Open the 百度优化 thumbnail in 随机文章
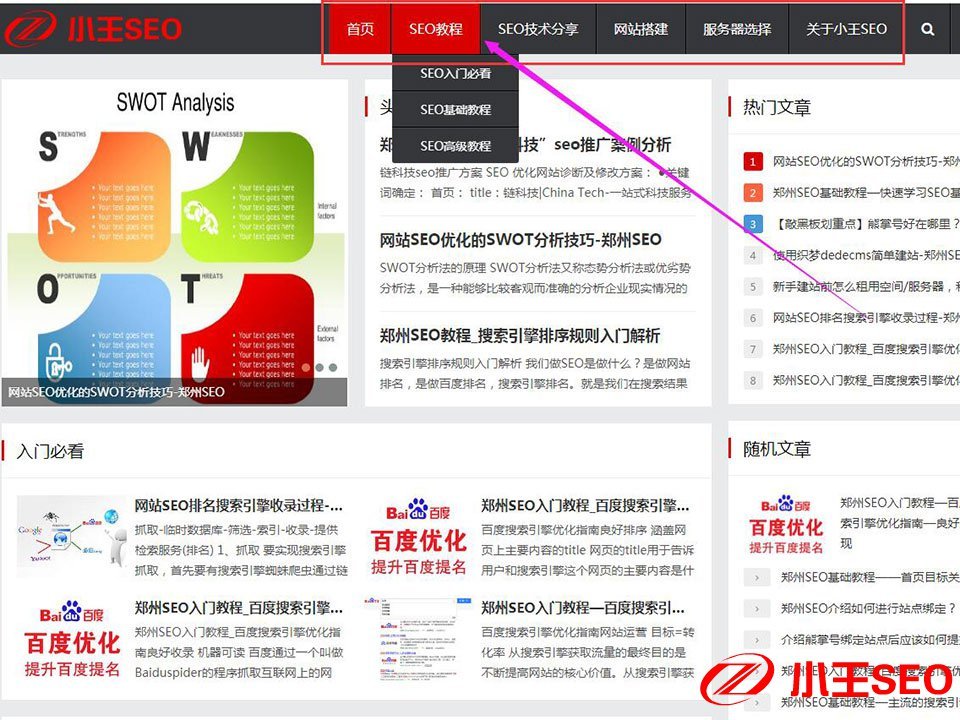 pos(786,524)
